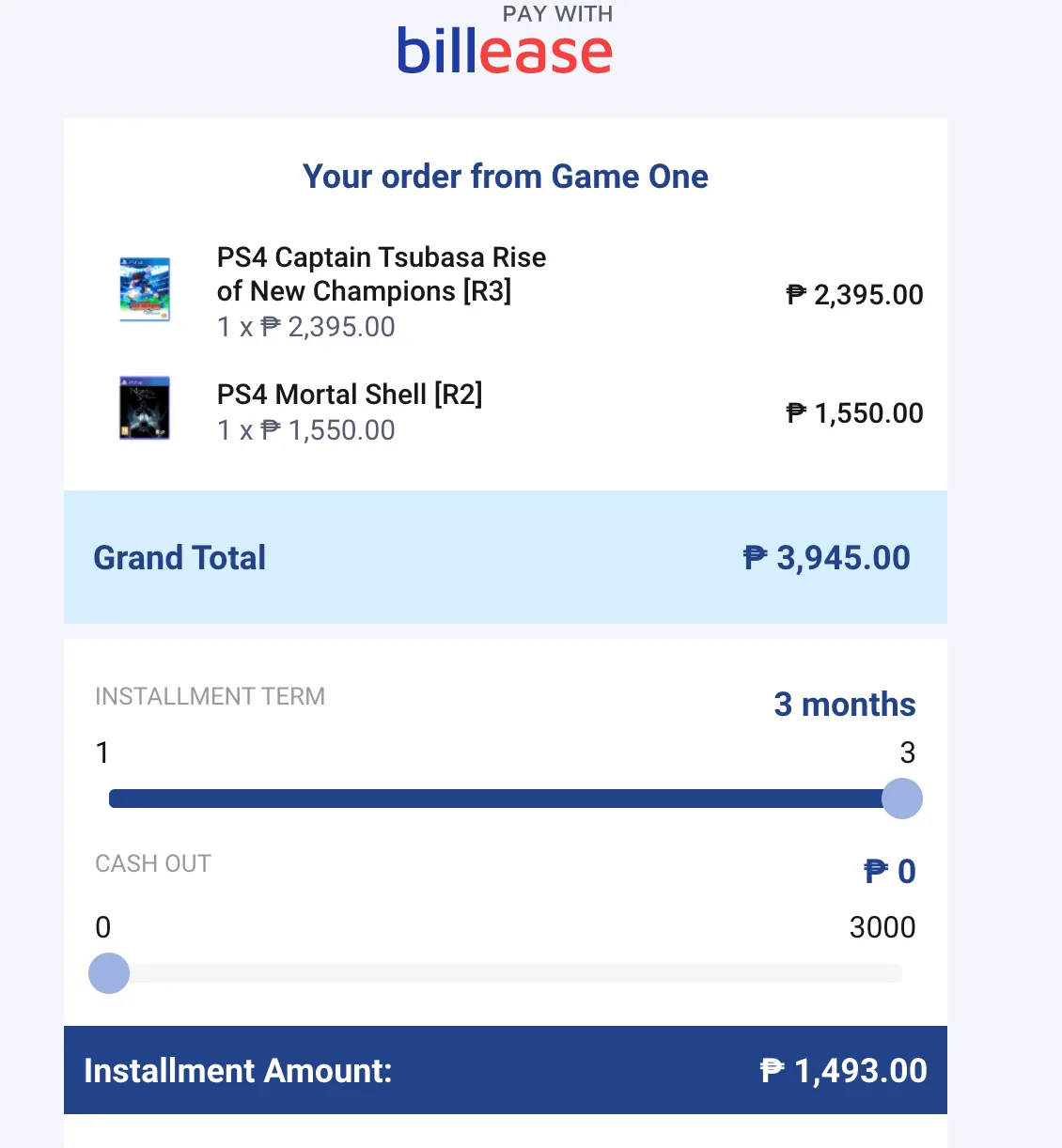The width and height of the screenshot is (1062, 1148).
Task: Click the Grand Total label
Action: tap(180, 558)
